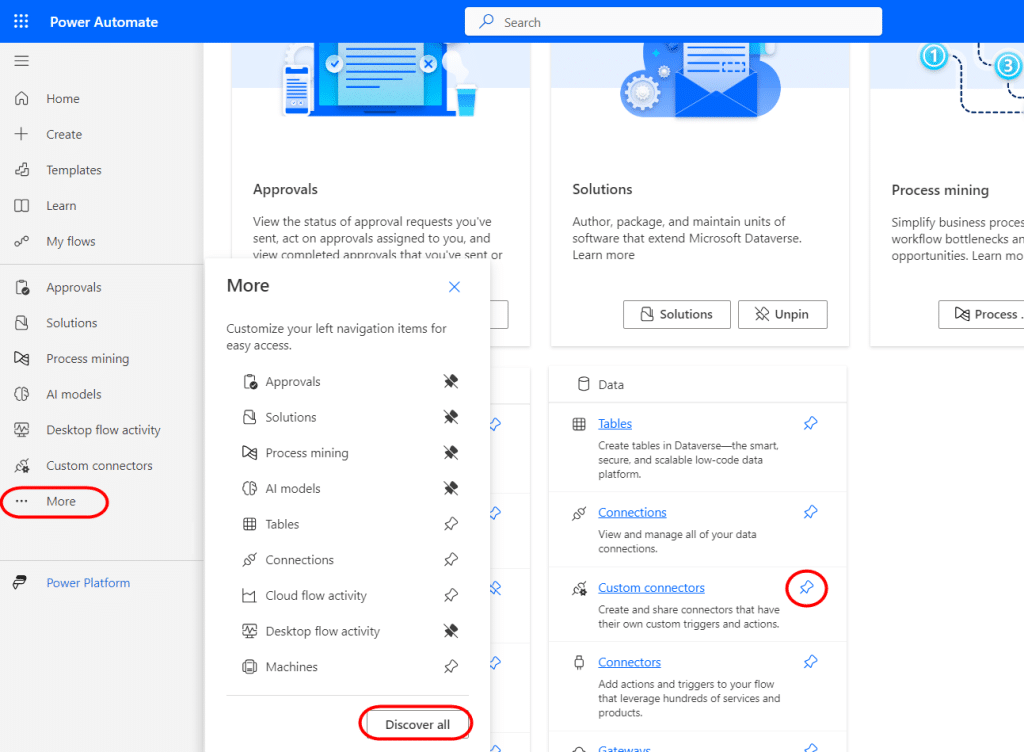Open the Connections link under Data

click(631, 511)
